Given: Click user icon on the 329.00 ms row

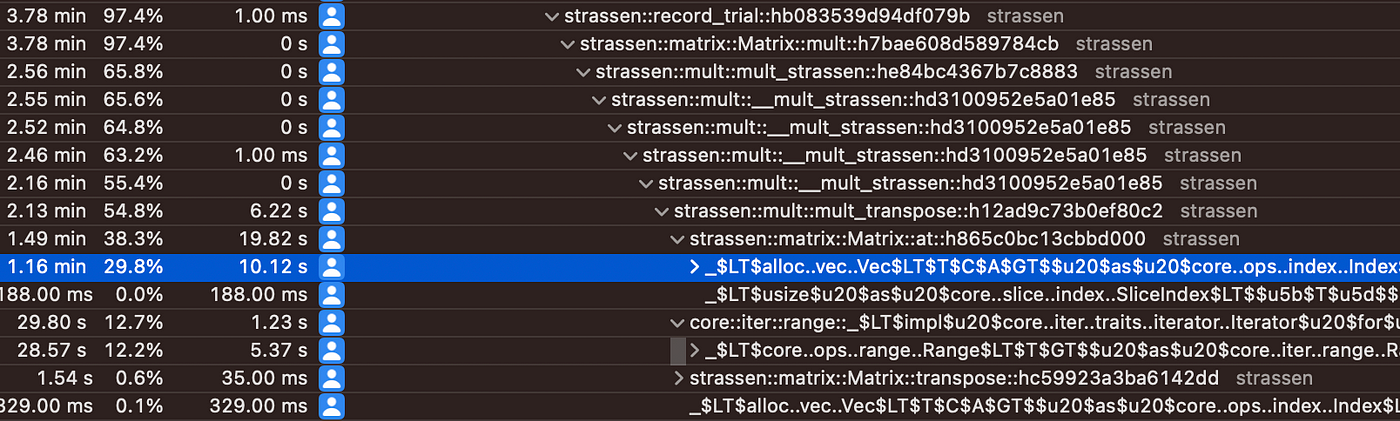Looking at the screenshot, I should pos(331,406).
